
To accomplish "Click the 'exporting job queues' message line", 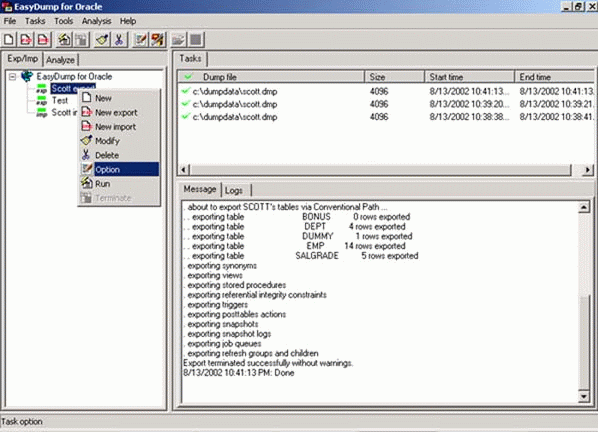I will [x=222, y=344].
